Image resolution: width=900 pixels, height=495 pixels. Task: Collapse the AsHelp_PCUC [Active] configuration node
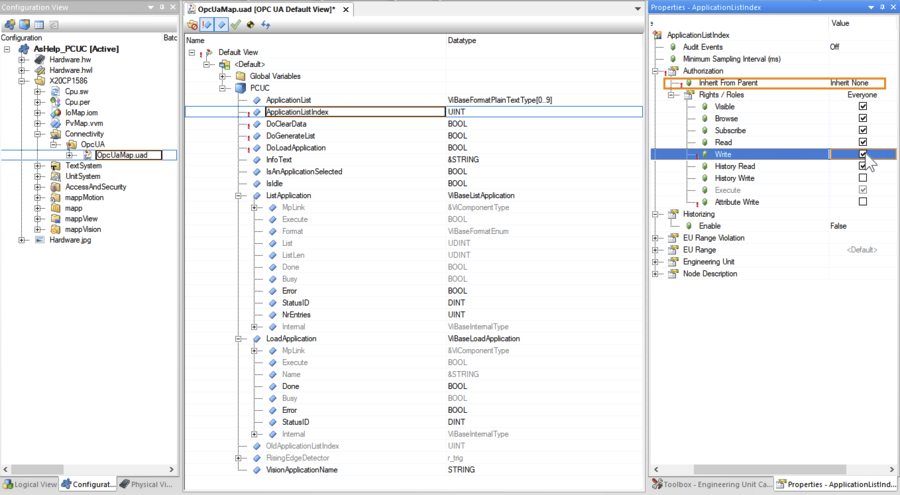7,49
